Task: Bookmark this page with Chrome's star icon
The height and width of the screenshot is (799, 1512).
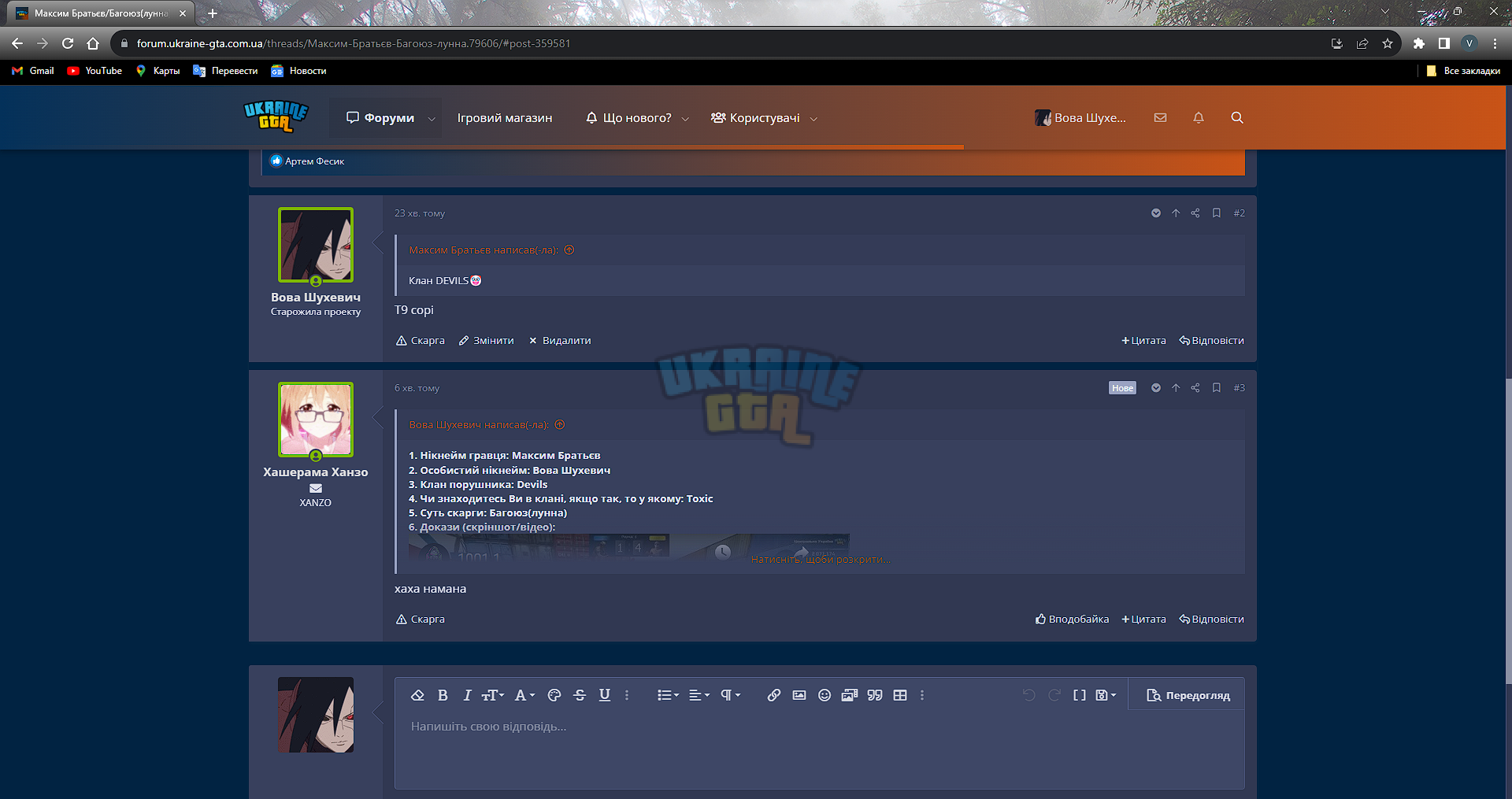Action: point(1388,43)
